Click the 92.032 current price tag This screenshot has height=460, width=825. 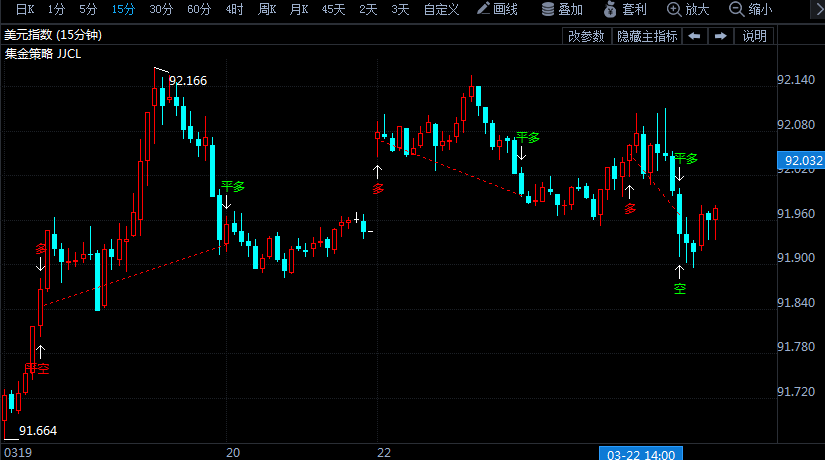pos(801,161)
